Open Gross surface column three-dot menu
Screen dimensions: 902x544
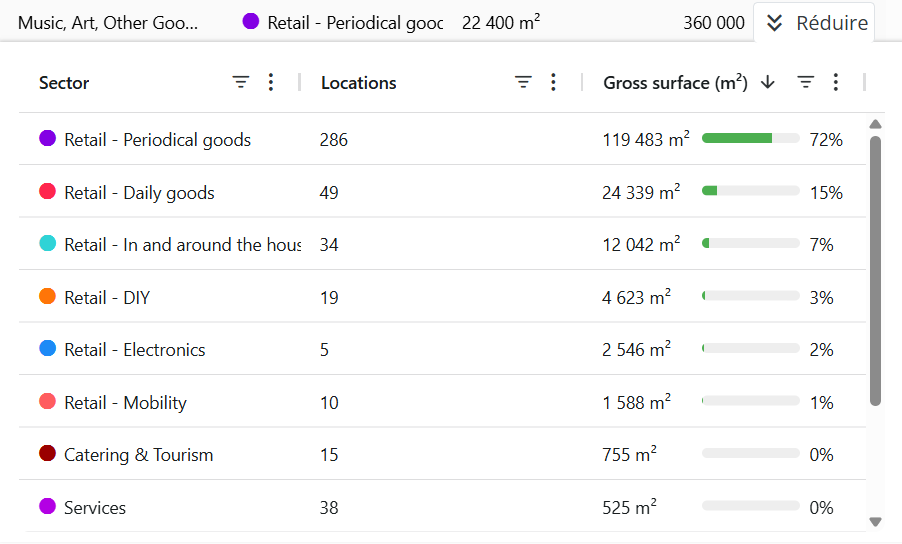click(x=836, y=83)
